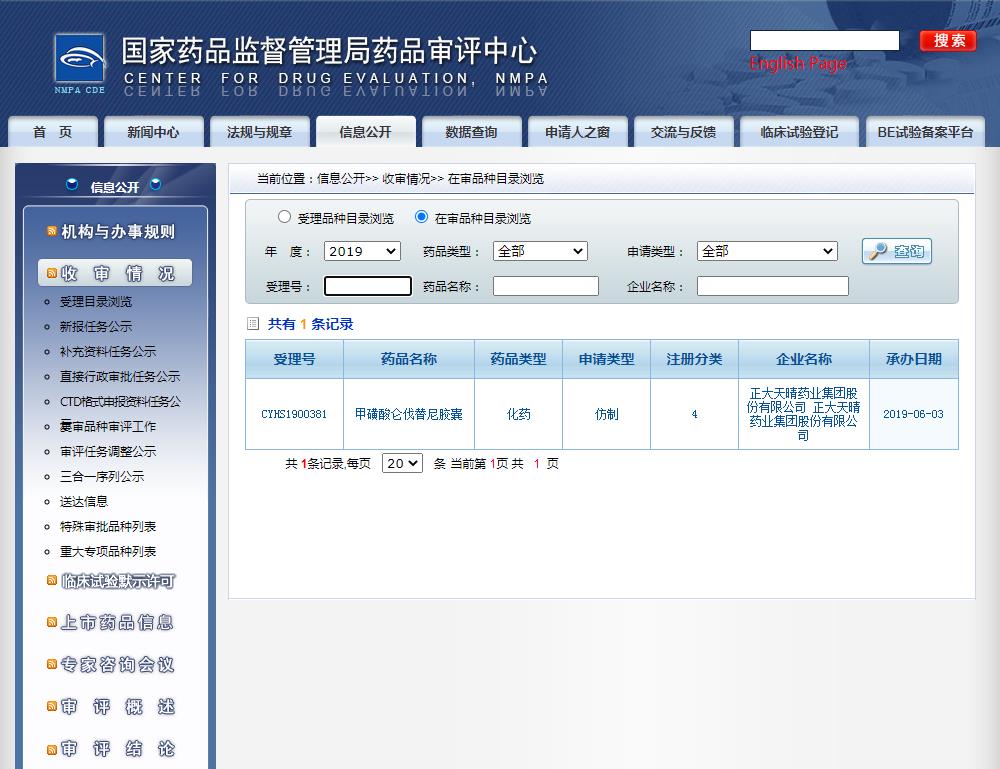Expand the 专家咨询会议 sidebar section
Screen dimensions: 1000x769
(x=117, y=664)
